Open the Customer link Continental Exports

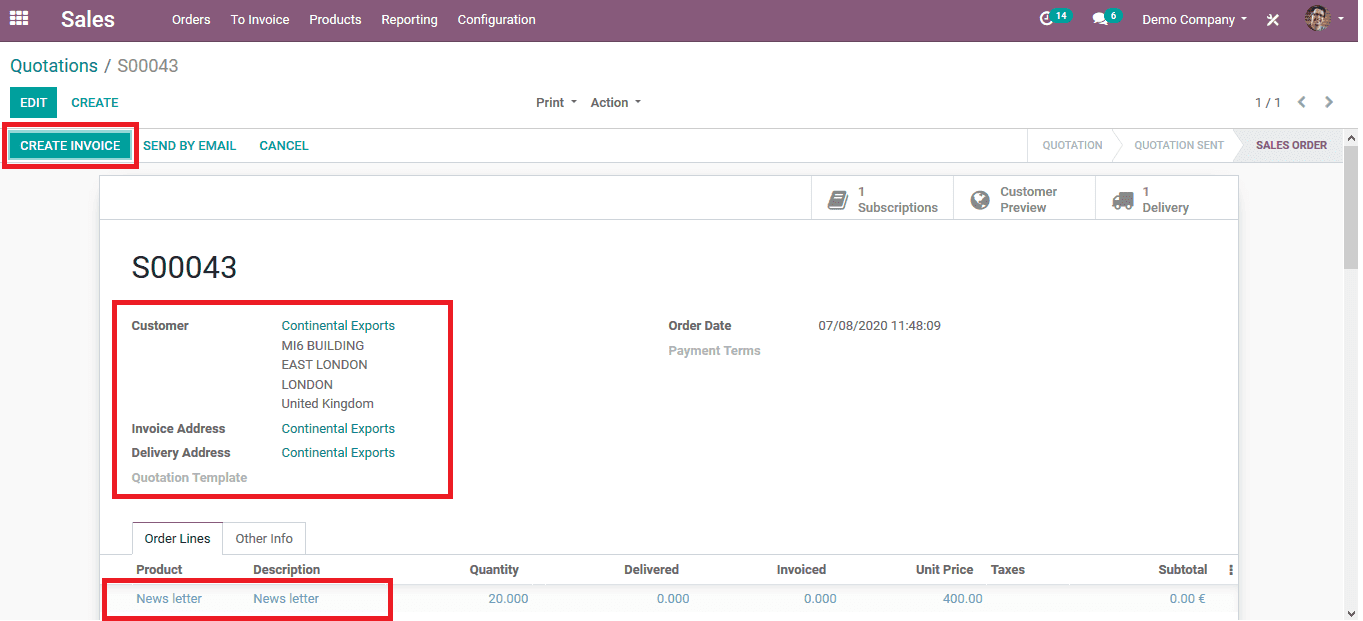(338, 326)
